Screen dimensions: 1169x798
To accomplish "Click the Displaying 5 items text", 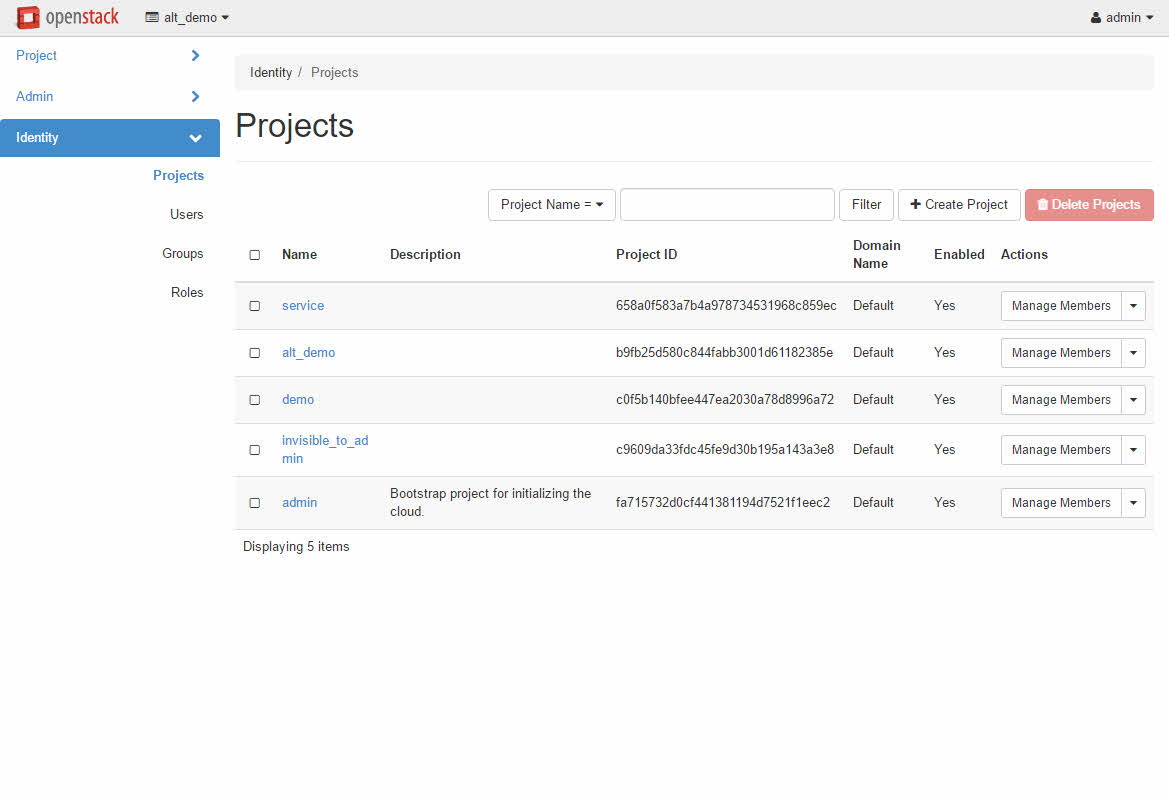I will (296, 547).
